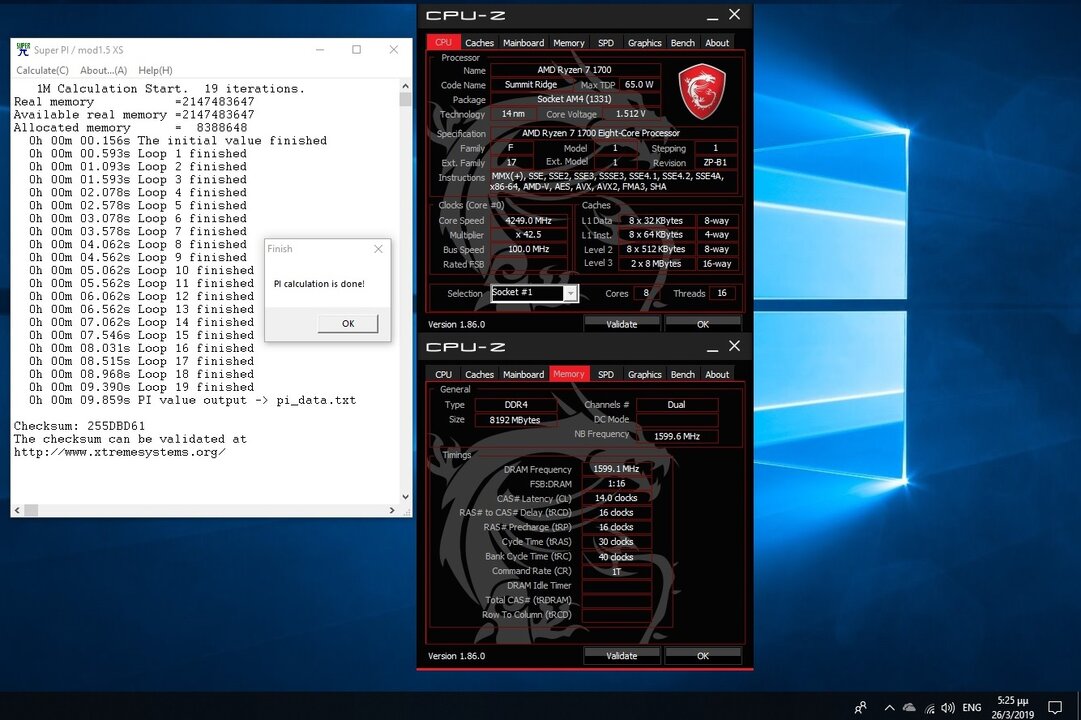The height and width of the screenshot is (720, 1081).
Task: Click the Core Speed value 4249.0 MHz
Action: tap(529, 221)
